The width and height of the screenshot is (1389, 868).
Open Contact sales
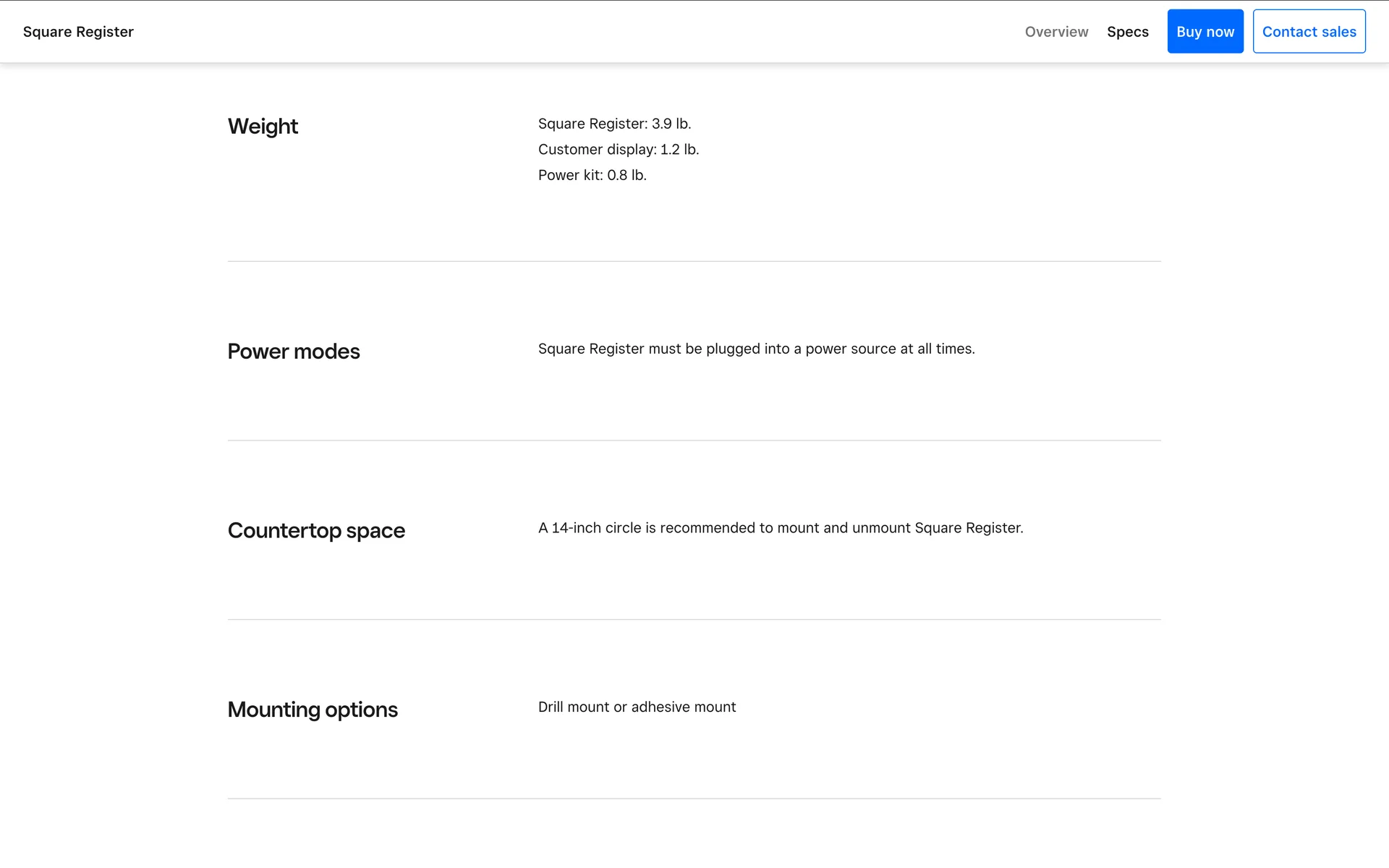(x=1309, y=32)
